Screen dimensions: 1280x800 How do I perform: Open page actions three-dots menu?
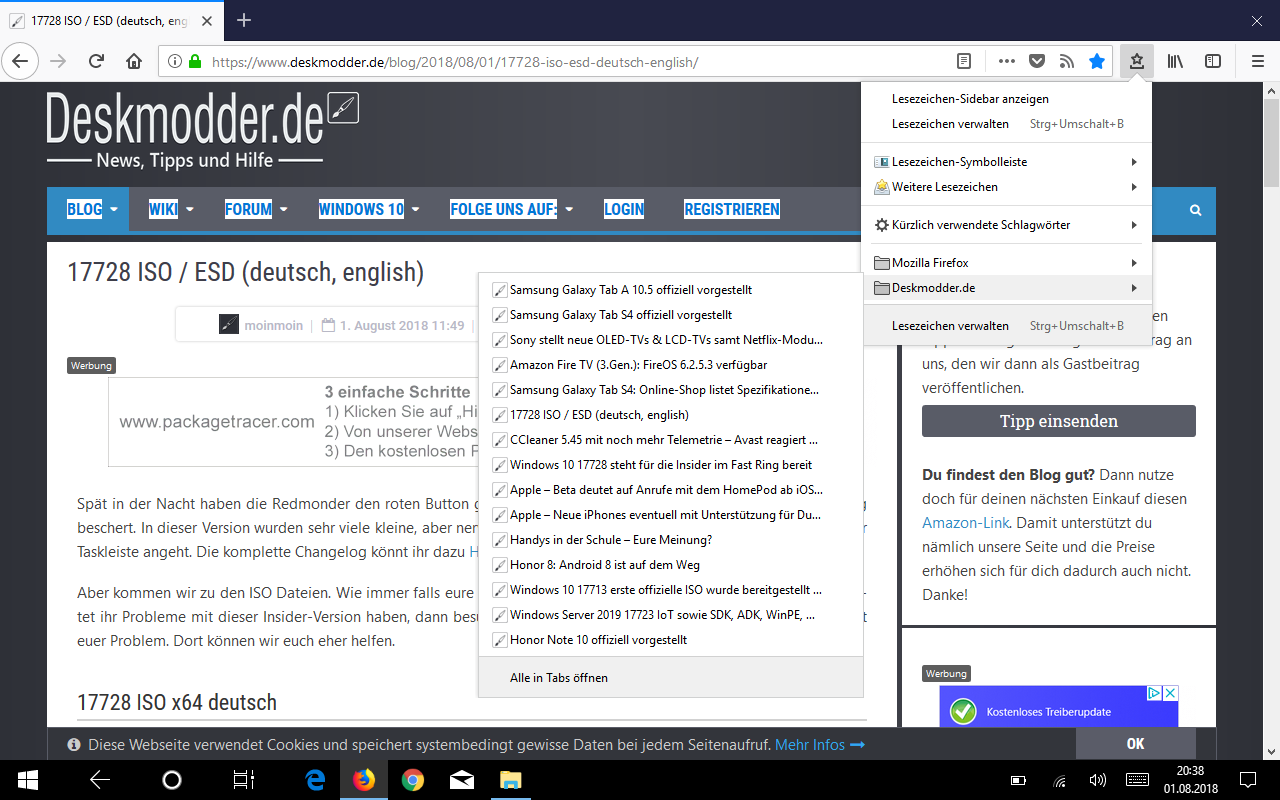coord(1007,61)
